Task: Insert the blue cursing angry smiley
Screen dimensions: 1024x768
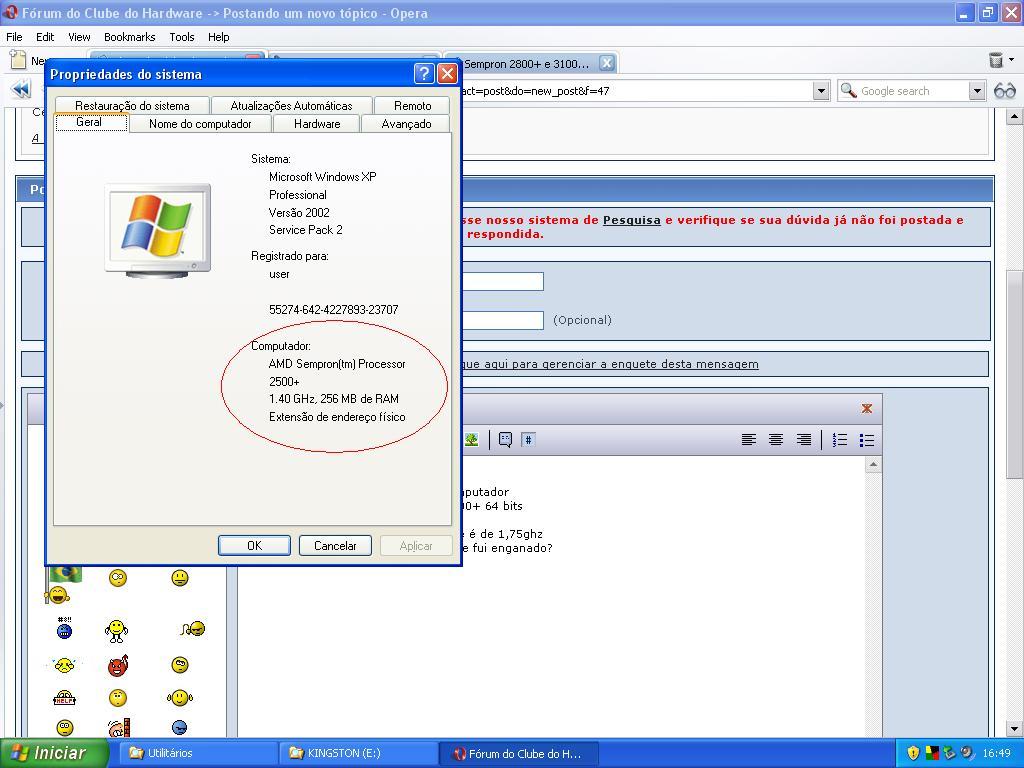Action: click(x=64, y=628)
